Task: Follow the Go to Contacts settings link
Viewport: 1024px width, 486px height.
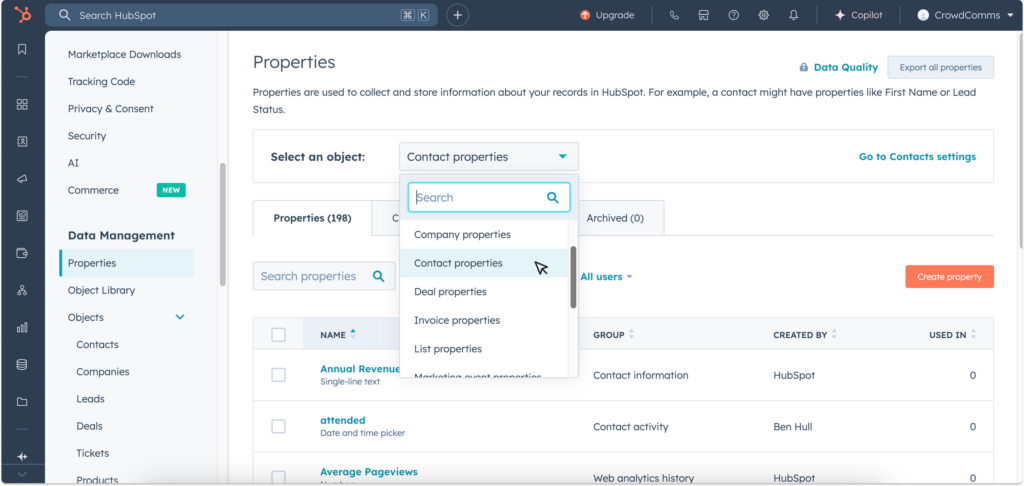Action: [x=917, y=157]
